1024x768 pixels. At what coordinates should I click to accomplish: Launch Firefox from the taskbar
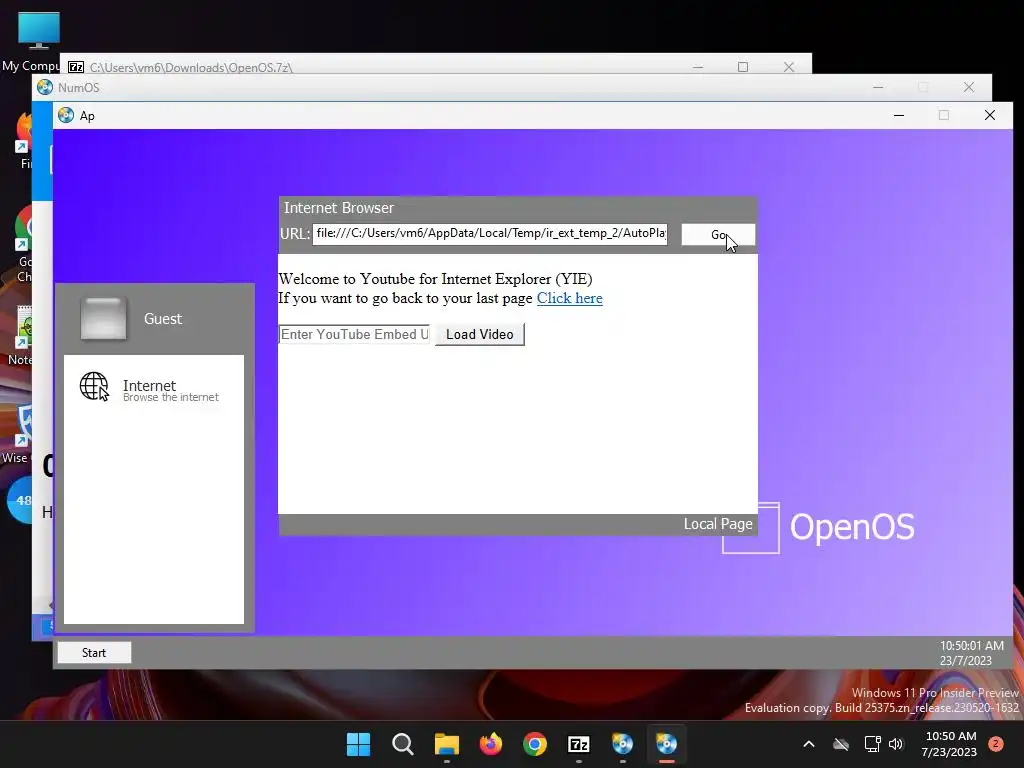[490, 744]
